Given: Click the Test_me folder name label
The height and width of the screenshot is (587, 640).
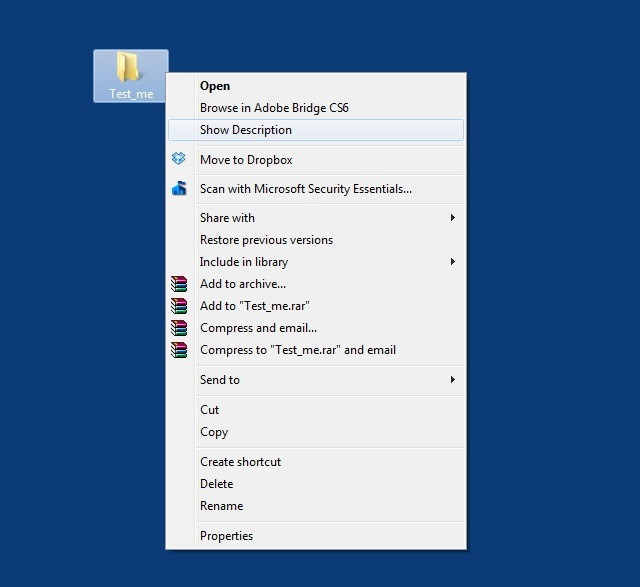Looking at the screenshot, I should tap(131, 94).
